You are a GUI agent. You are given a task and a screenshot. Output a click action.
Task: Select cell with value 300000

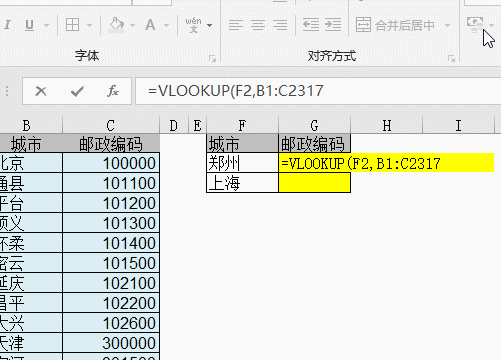pos(111,343)
